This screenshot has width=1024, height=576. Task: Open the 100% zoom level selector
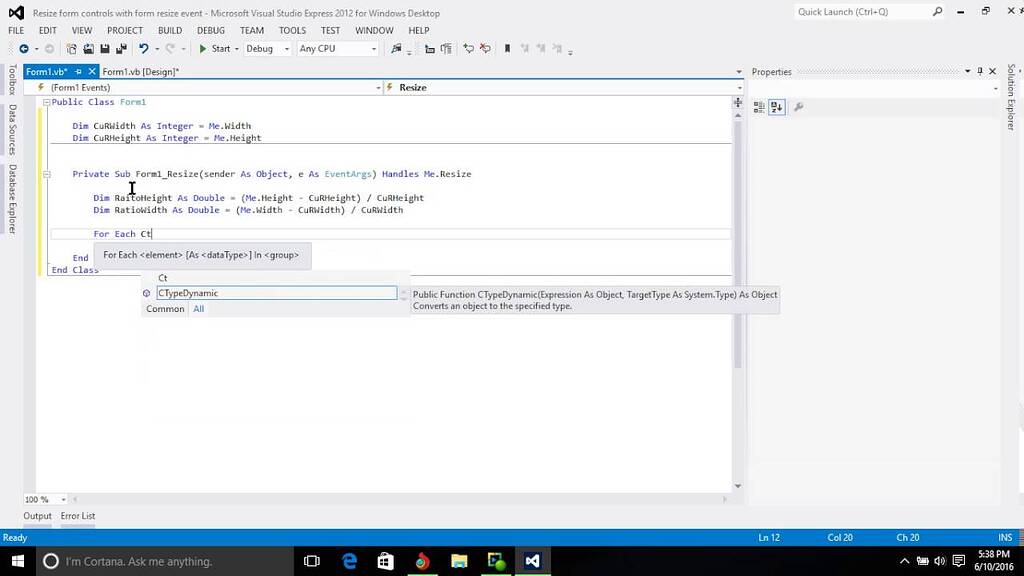[x=43, y=498]
